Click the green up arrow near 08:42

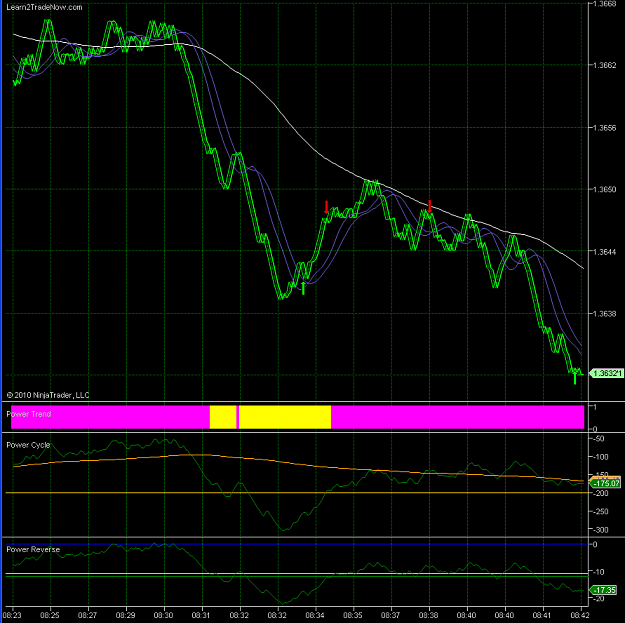tap(575, 378)
